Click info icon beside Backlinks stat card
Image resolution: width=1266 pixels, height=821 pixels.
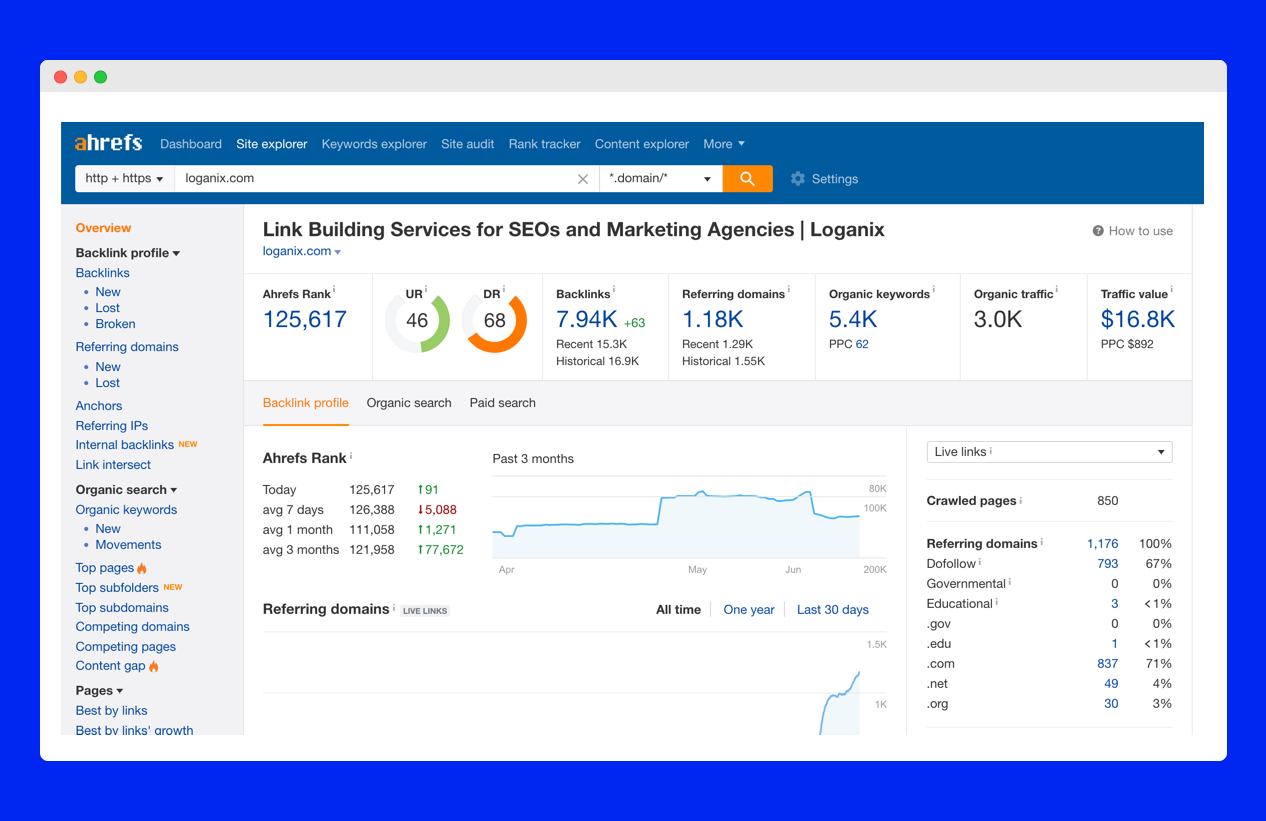click(x=615, y=290)
